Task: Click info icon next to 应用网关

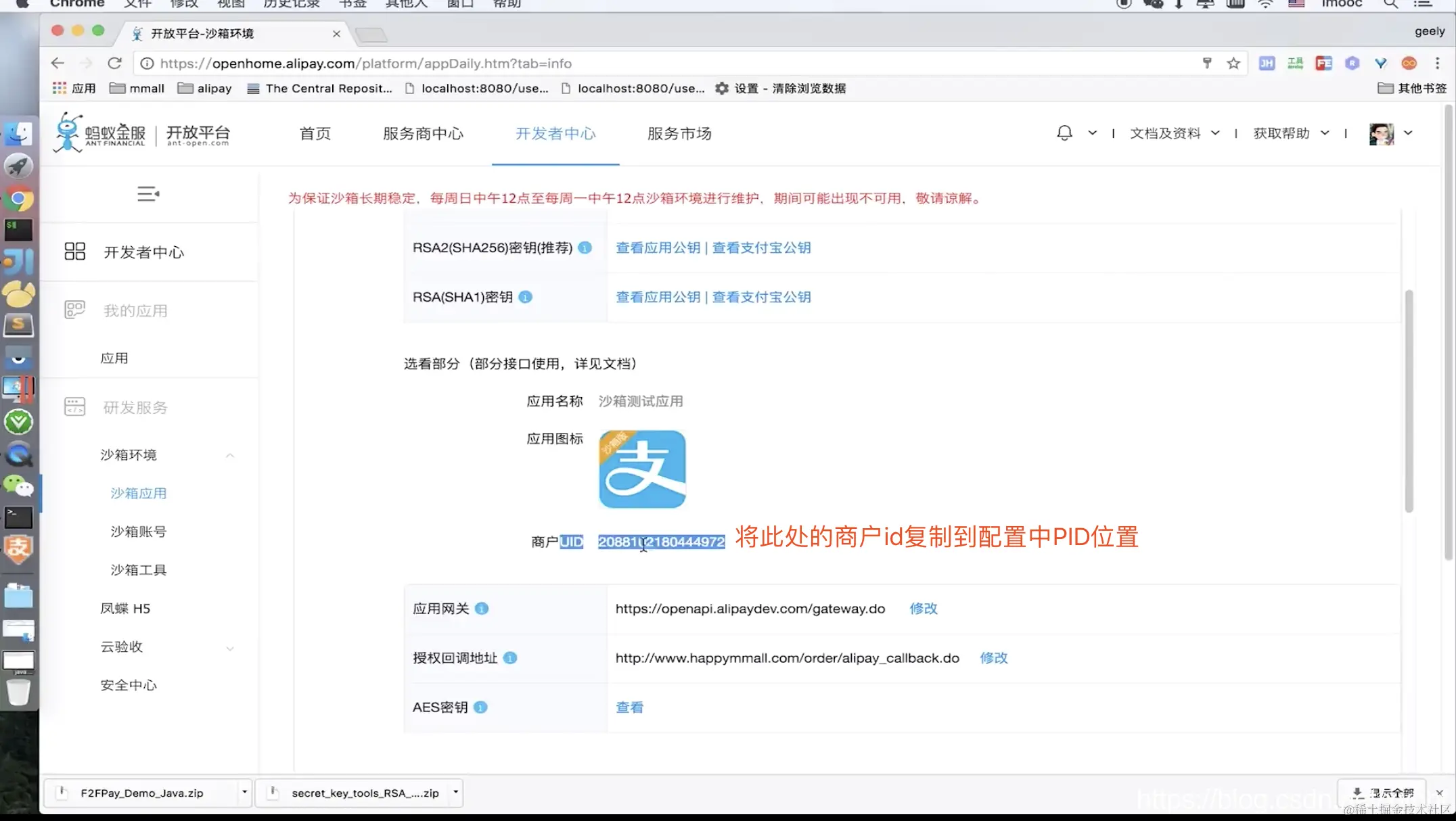Action: tap(482, 609)
